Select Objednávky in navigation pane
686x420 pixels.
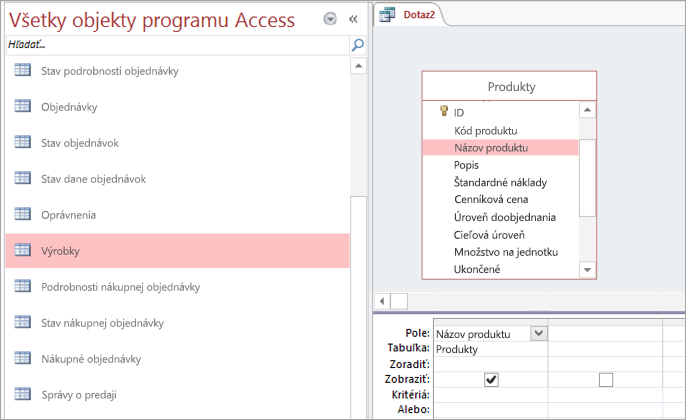177,107
